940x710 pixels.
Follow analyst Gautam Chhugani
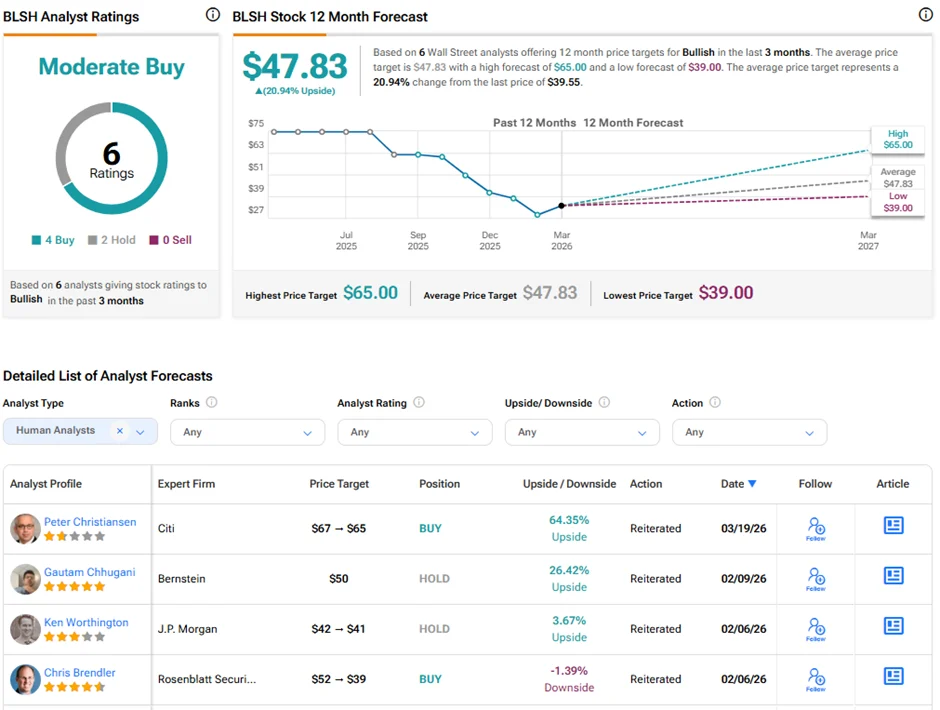816,578
